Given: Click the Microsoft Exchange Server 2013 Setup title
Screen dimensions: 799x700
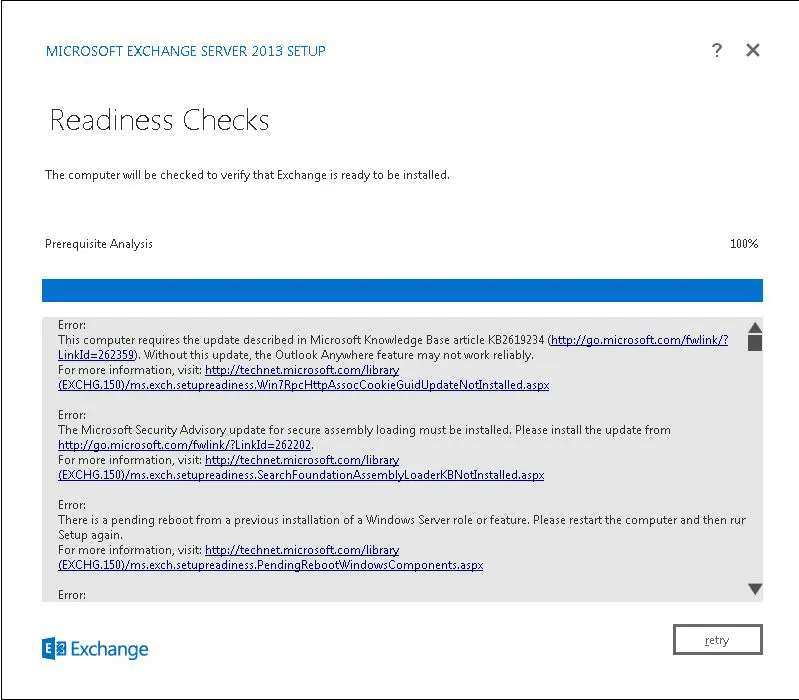Looking at the screenshot, I should tap(186, 51).
